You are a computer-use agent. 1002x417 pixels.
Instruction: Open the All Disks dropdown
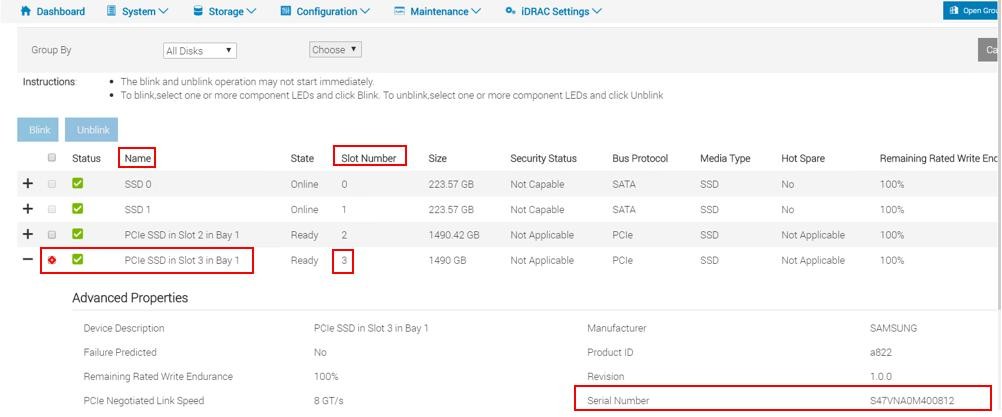coord(200,50)
